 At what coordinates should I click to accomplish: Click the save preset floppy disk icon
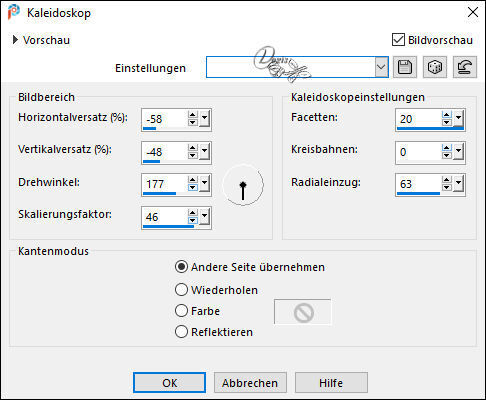[405, 67]
